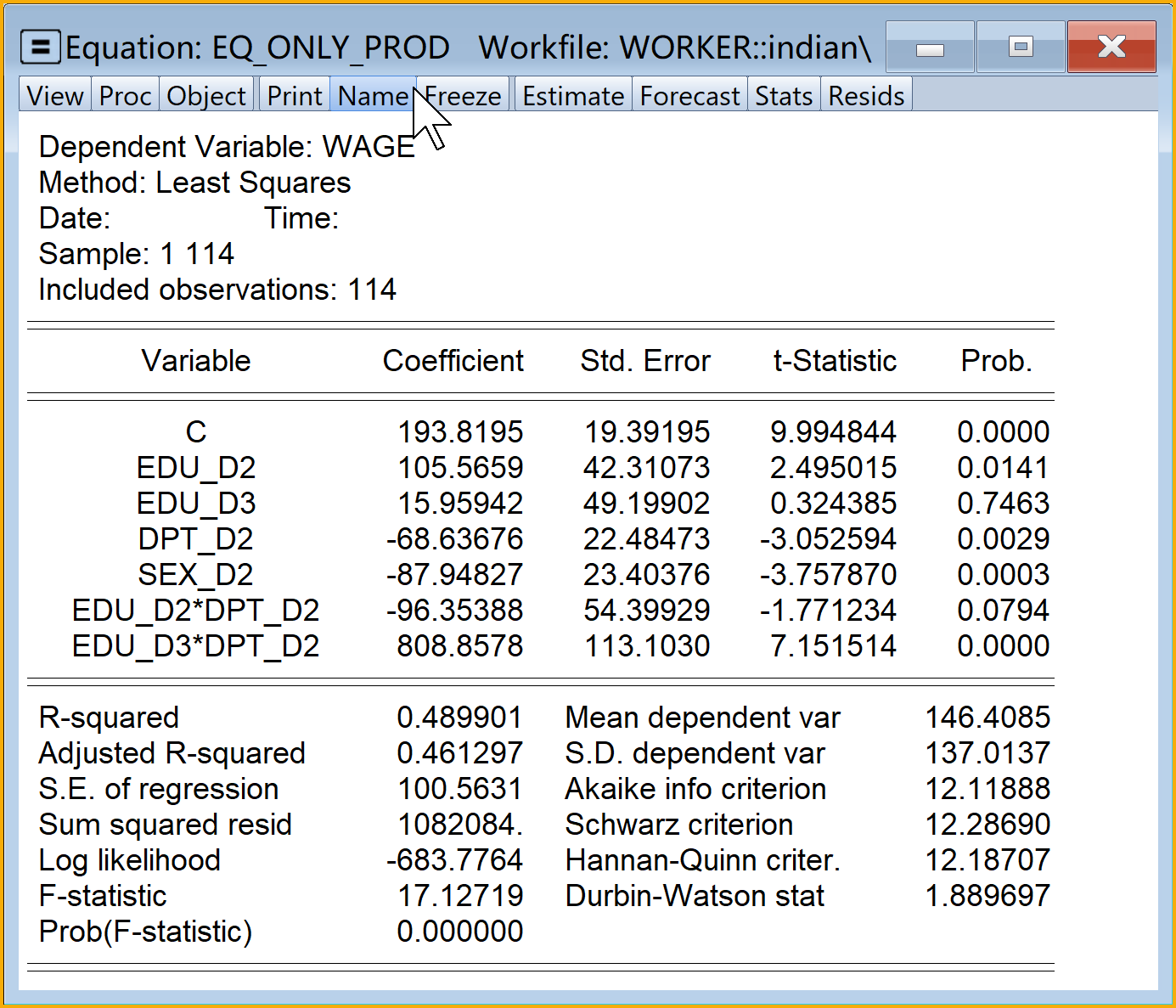Screen dimensions: 1176x1008
Task: Close the EQ_ONLY_PROD equation window
Action: point(1111,48)
